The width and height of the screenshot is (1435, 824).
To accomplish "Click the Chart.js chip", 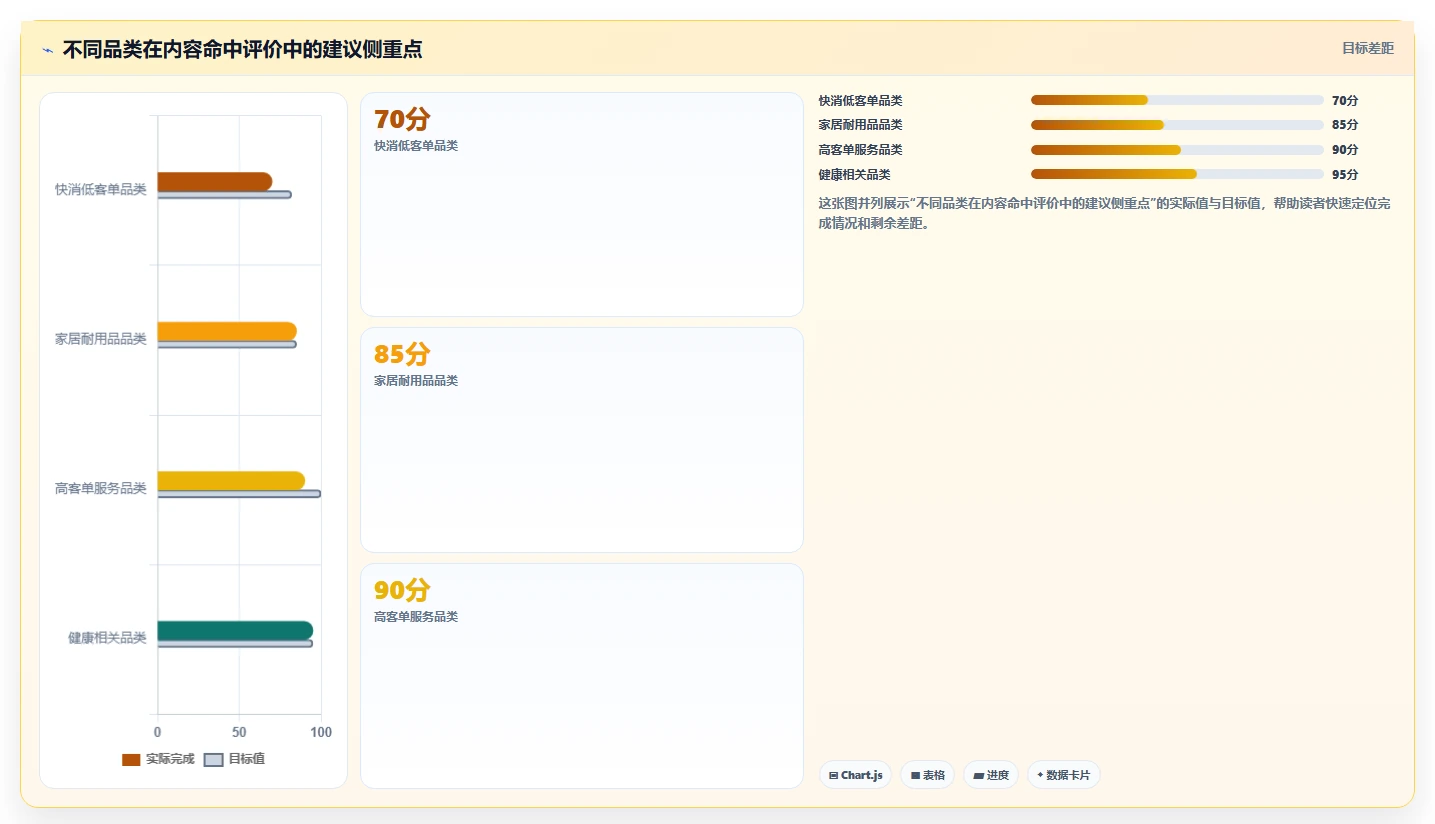I will coord(855,775).
